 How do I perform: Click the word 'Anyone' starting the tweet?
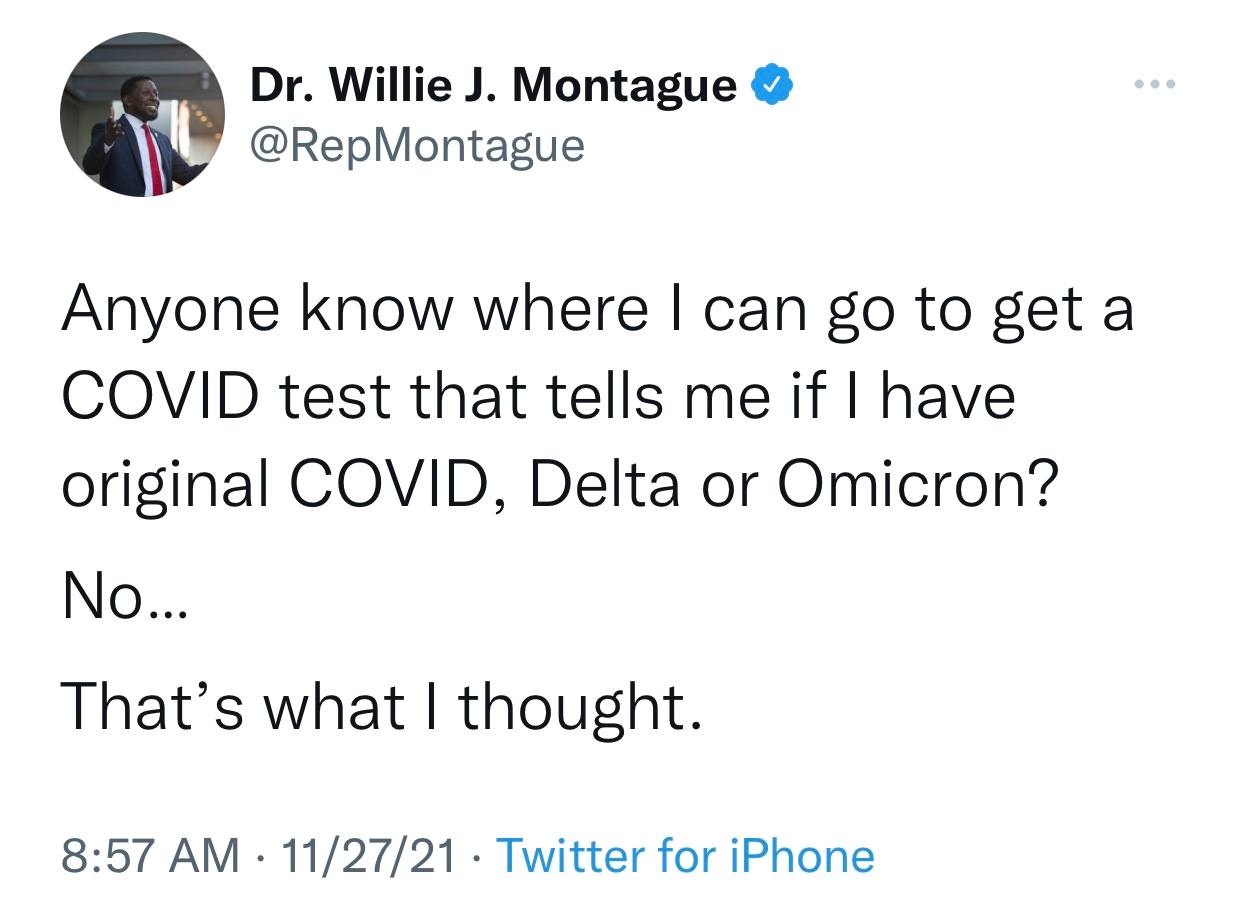pos(171,312)
